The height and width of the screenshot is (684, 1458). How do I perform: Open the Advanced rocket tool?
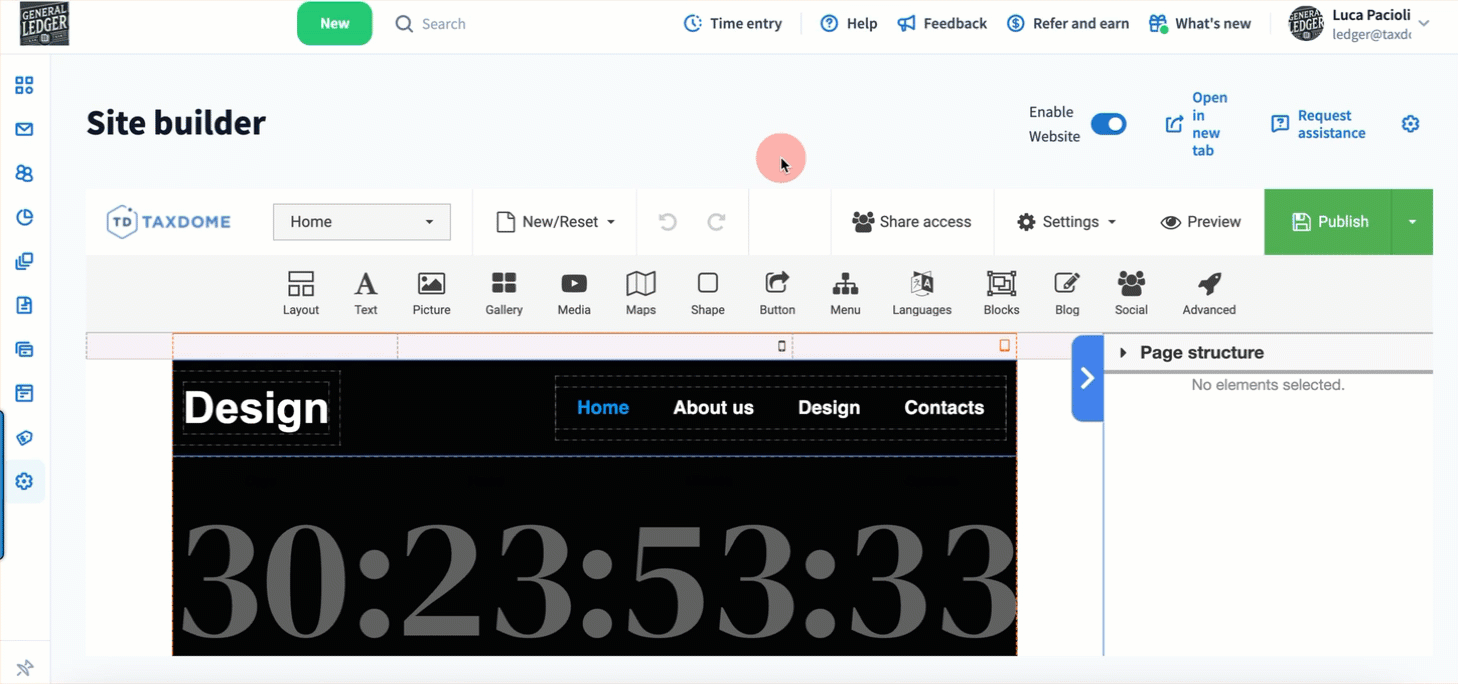click(x=1209, y=293)
